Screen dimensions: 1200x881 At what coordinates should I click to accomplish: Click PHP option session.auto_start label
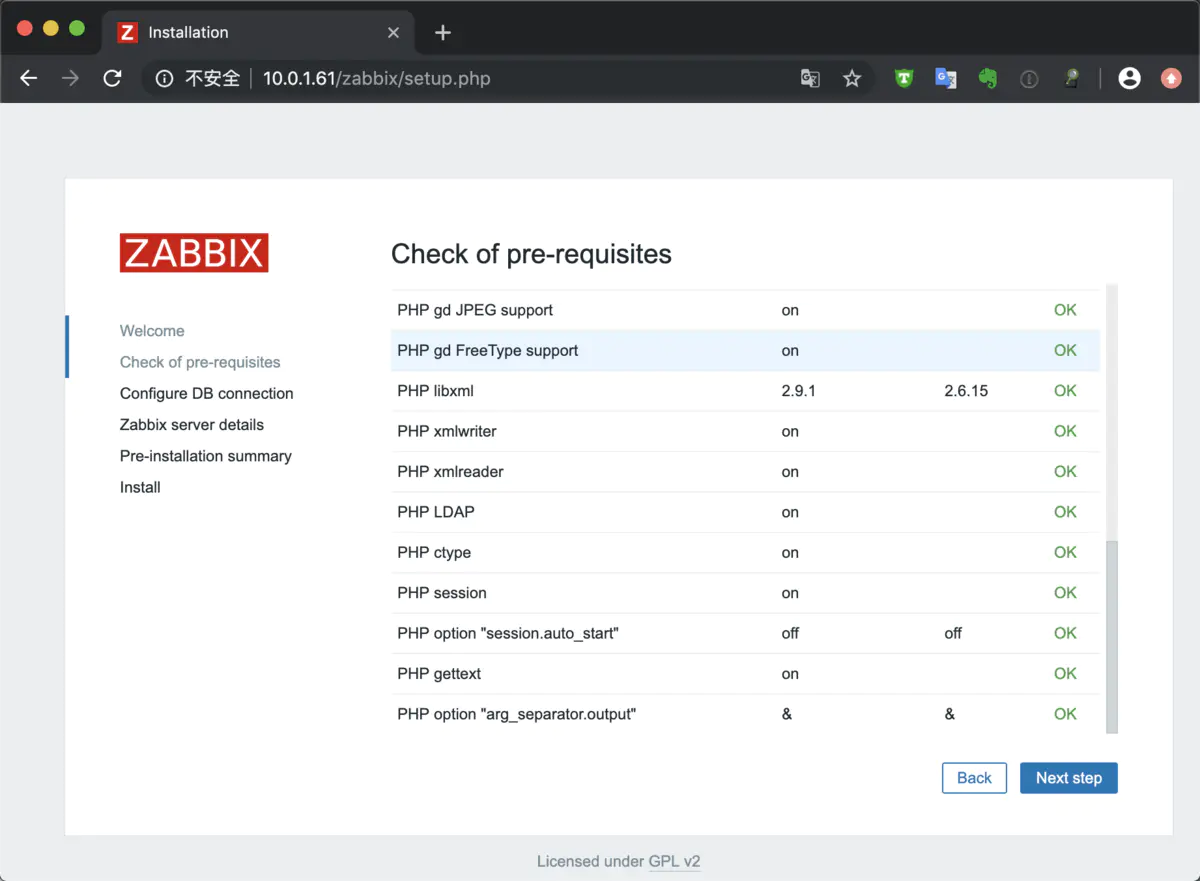coord(508,633)
